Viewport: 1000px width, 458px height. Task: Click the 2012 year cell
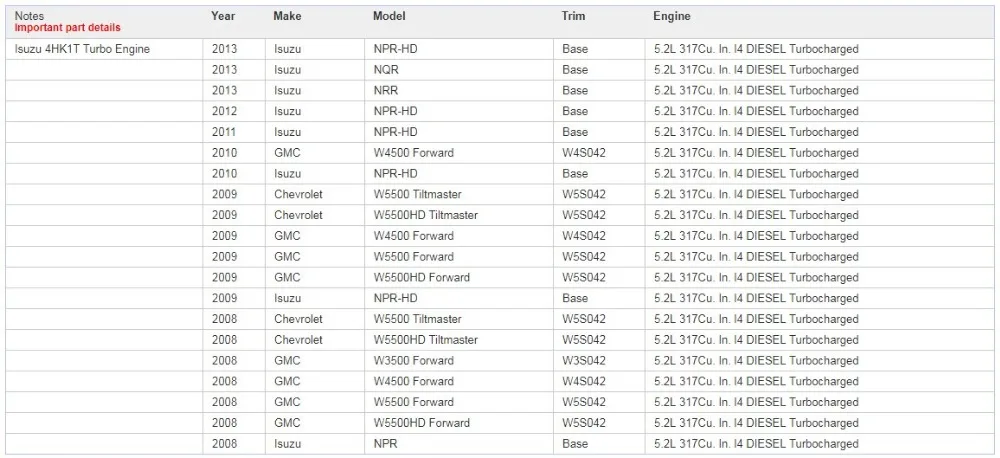coord(233,112)
